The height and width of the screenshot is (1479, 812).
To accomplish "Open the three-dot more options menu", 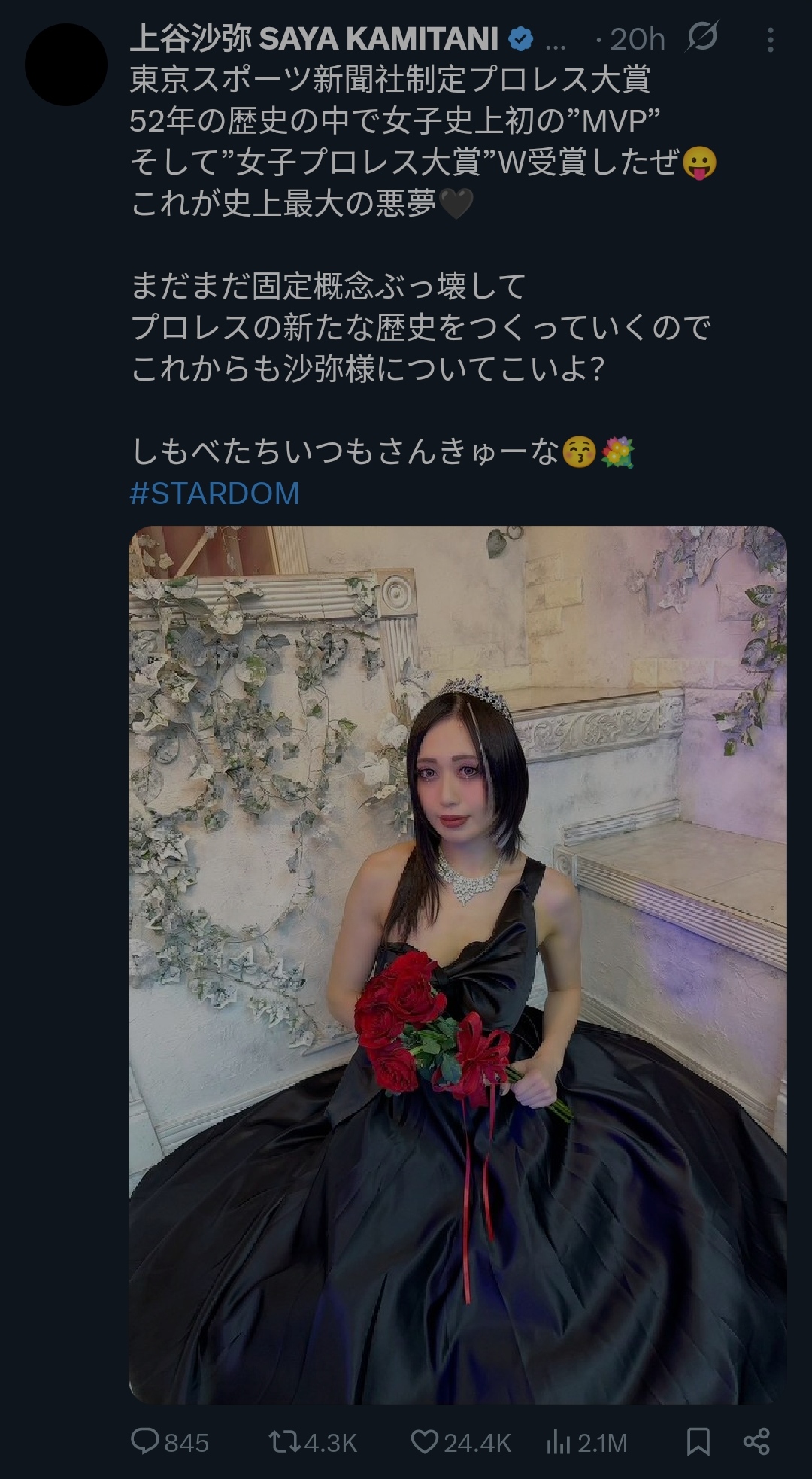I will [x=771, y=39].
